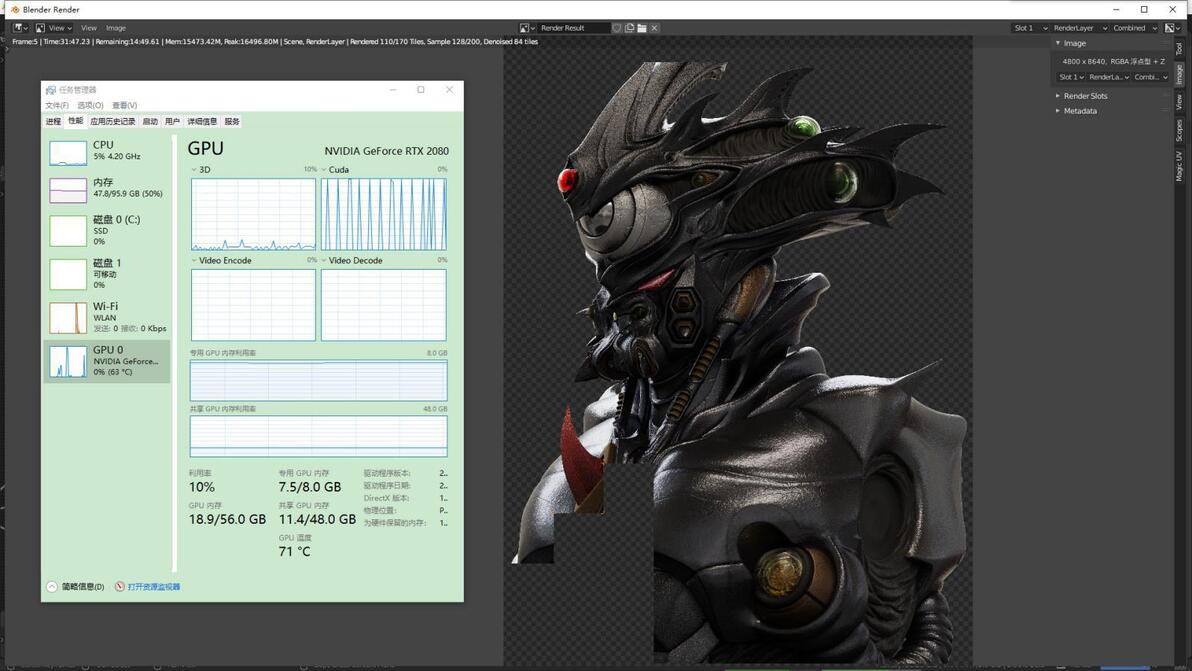Switch to the 服务 services tab
1192x671 pixels.
click(x=232, y=122)
